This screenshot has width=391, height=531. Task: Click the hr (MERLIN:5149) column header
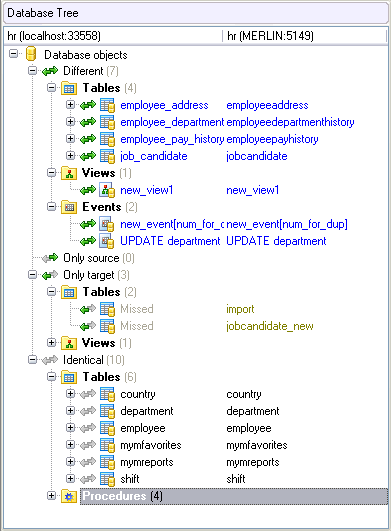(305, 36)
